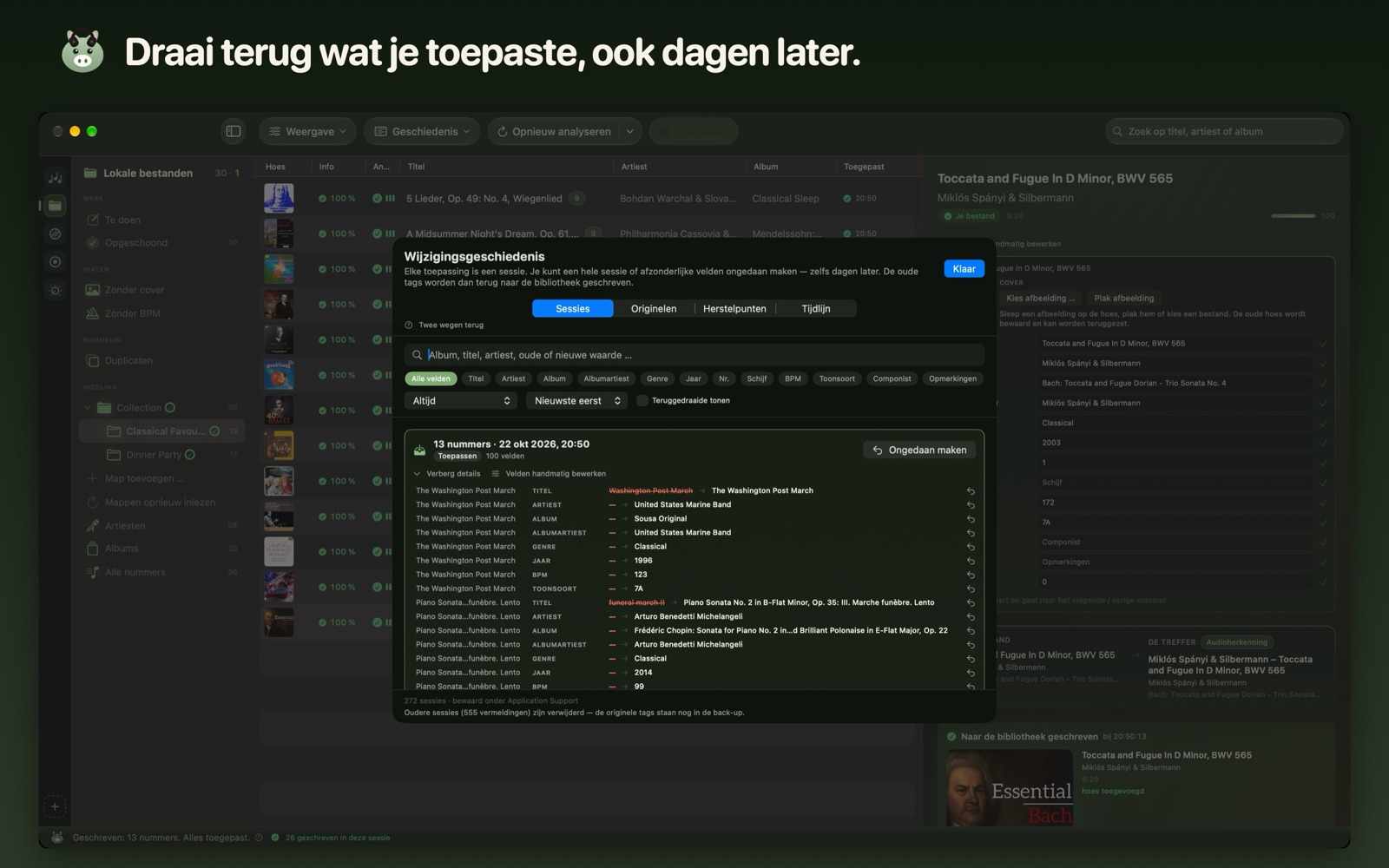Click the Essential Bach cover thumbnail
The height and width of the screenshot is (868, 1389).
coord(1009,787)
